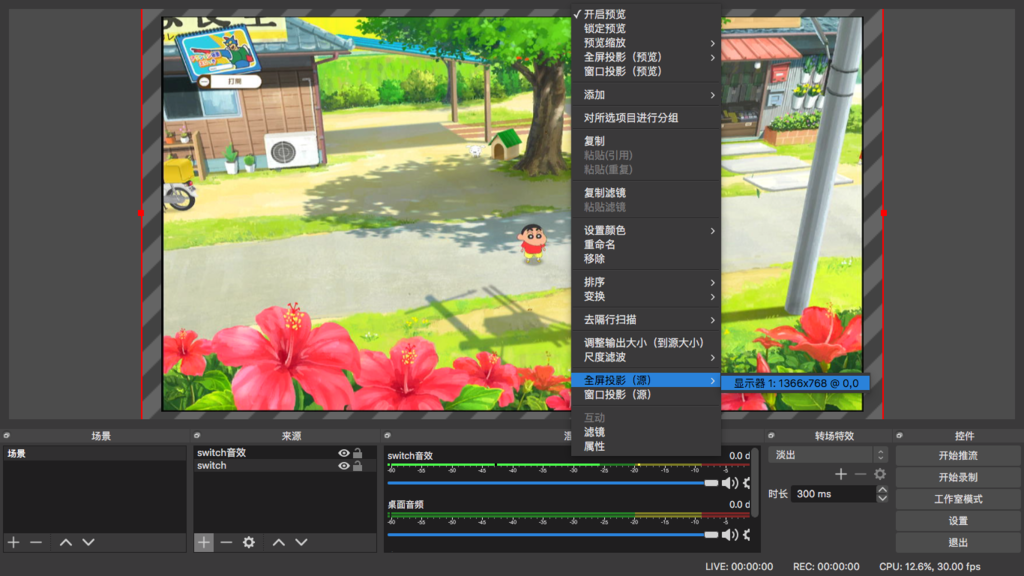Choose 显示器 1: 1366x768 projector option

tap(795, 381)
